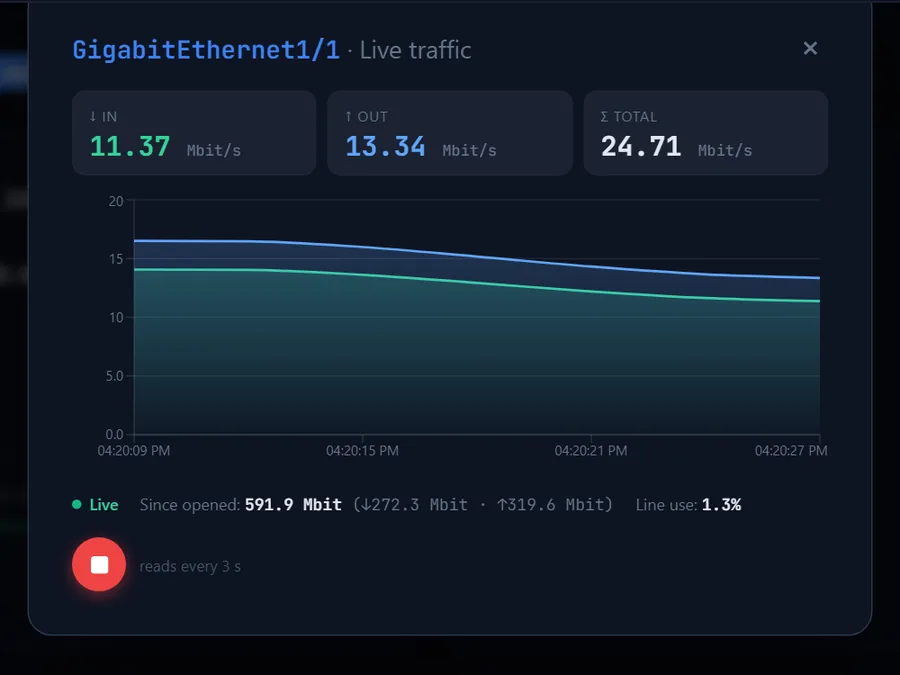Image resolution: width=900 pixels, height=675 pixels.
Task: Click the 591.9 Mbit since-opened total
Action: (293, 505)
